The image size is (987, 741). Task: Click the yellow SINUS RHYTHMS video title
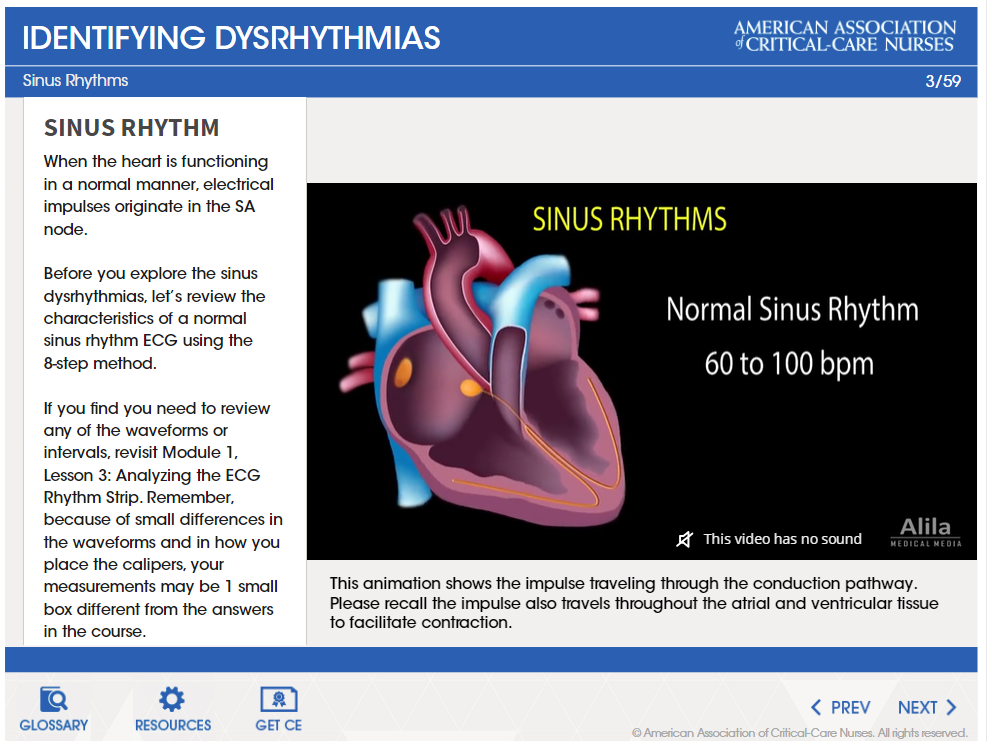point(629,219)
